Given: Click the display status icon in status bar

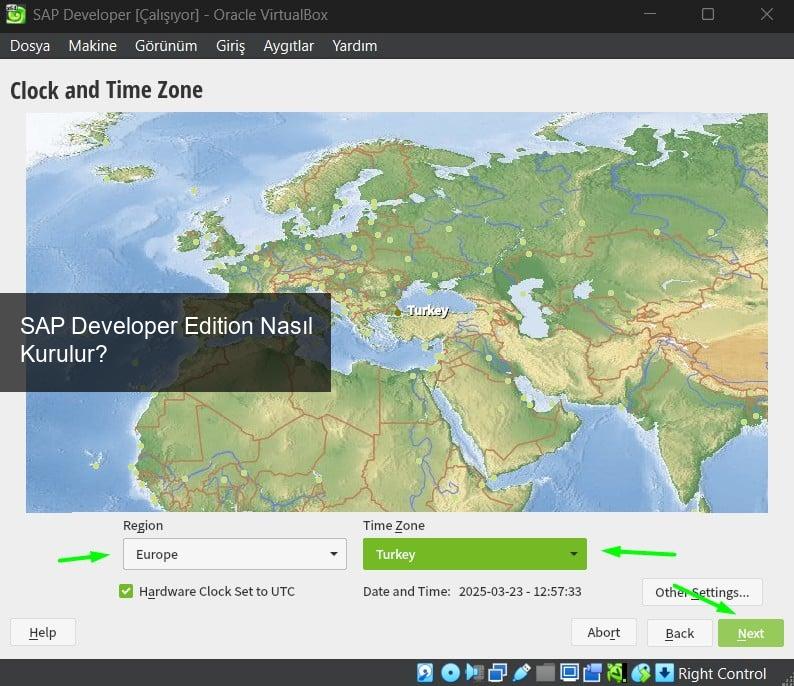Looking at the screenshot, I should coord(570,673).
